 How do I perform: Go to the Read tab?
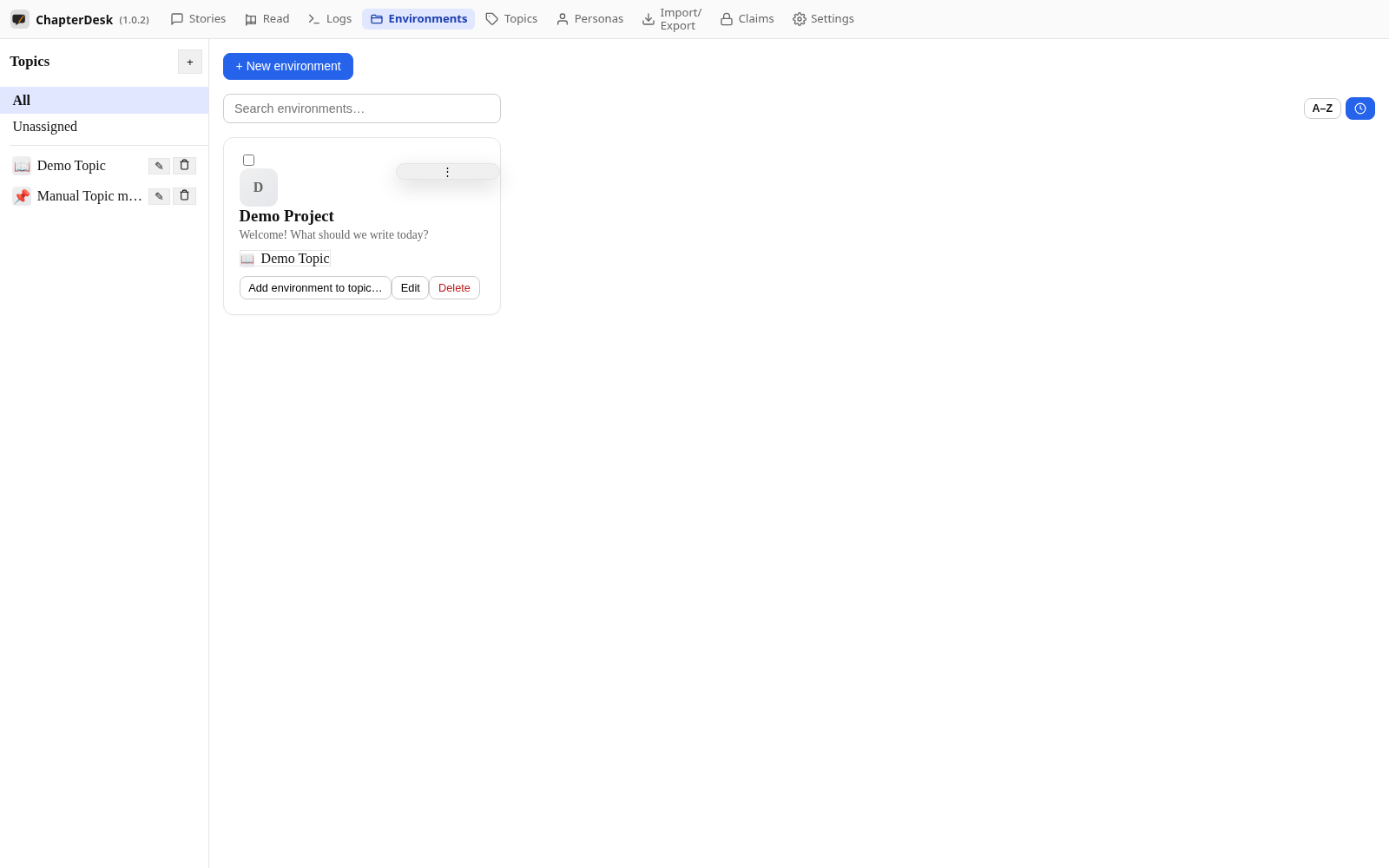(x=267, y=19)
